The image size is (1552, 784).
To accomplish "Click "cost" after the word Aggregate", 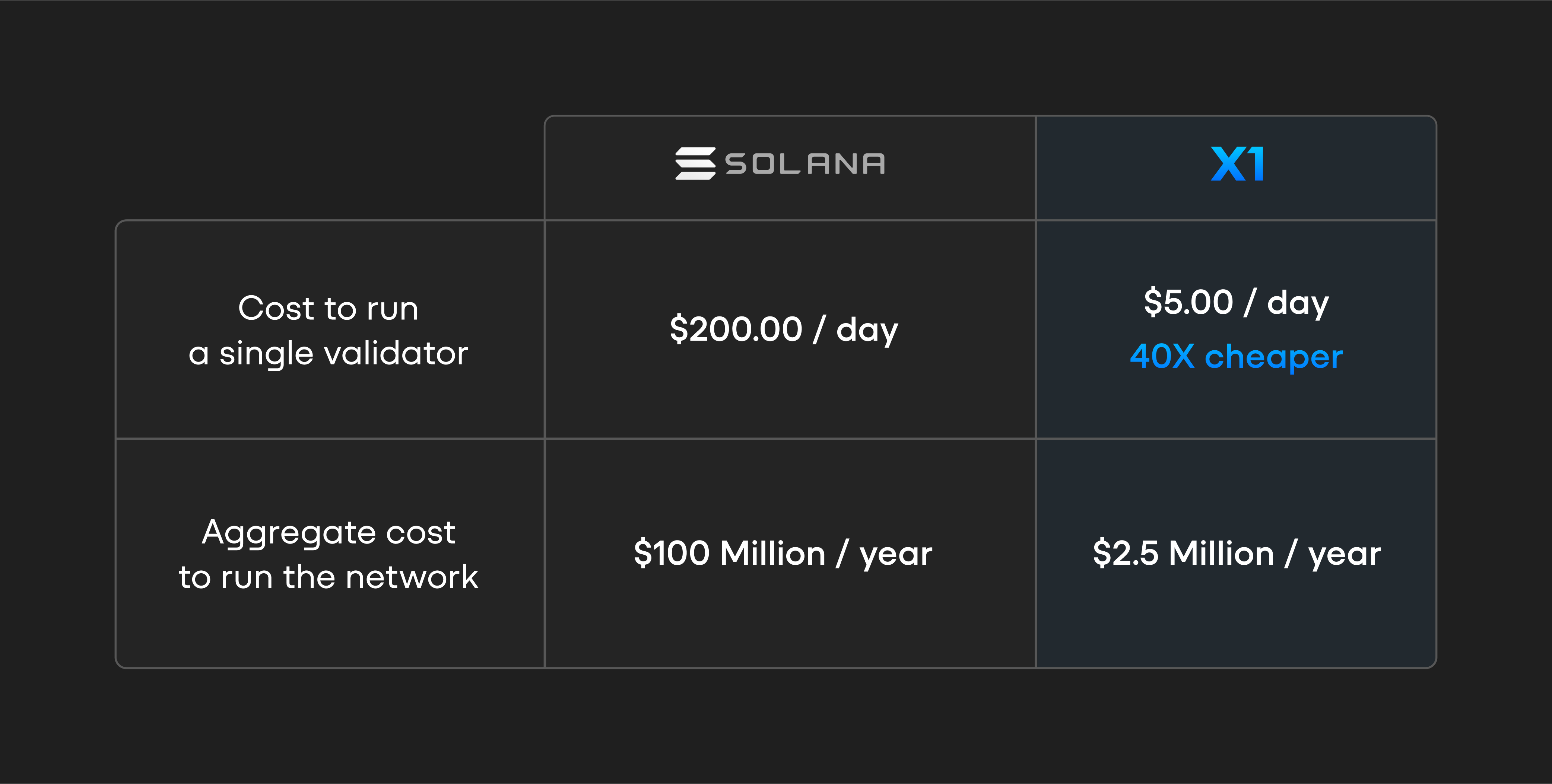I will (x=420, y=533).
